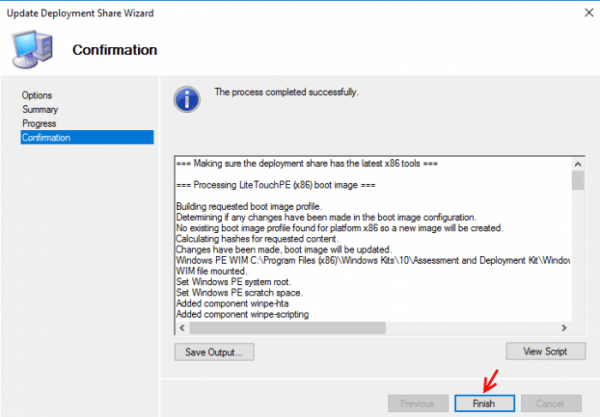Click the 'Making sure the deployment share' line
The width and height of the screenshot is (600, 417).
click(x=307, y=164)
